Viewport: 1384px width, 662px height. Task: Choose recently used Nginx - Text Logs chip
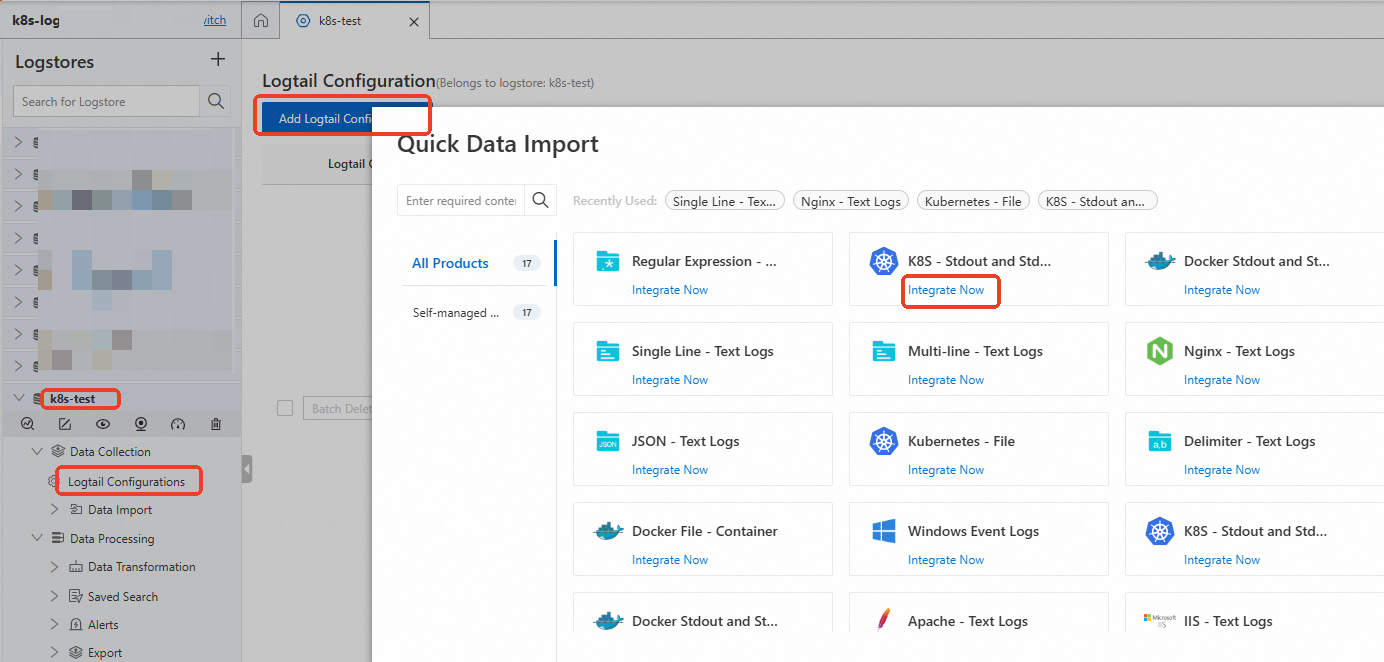click(x=851, y=201)
